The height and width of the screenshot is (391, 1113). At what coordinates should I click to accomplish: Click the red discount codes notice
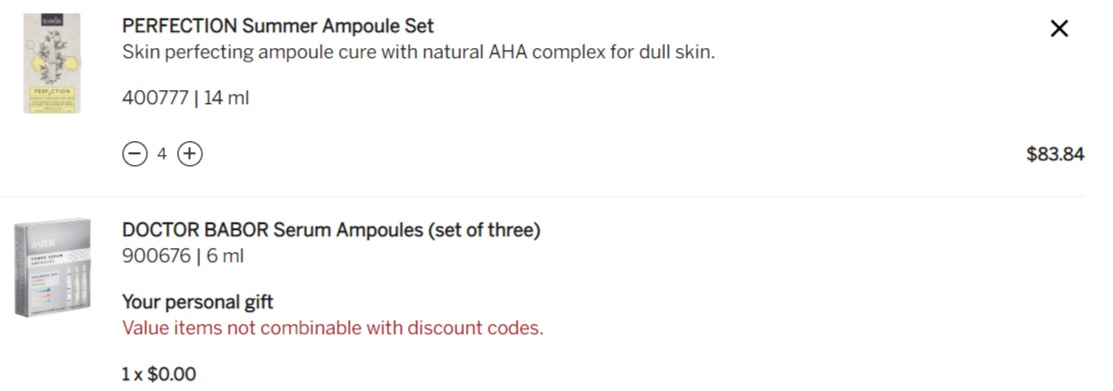point(332,328)
